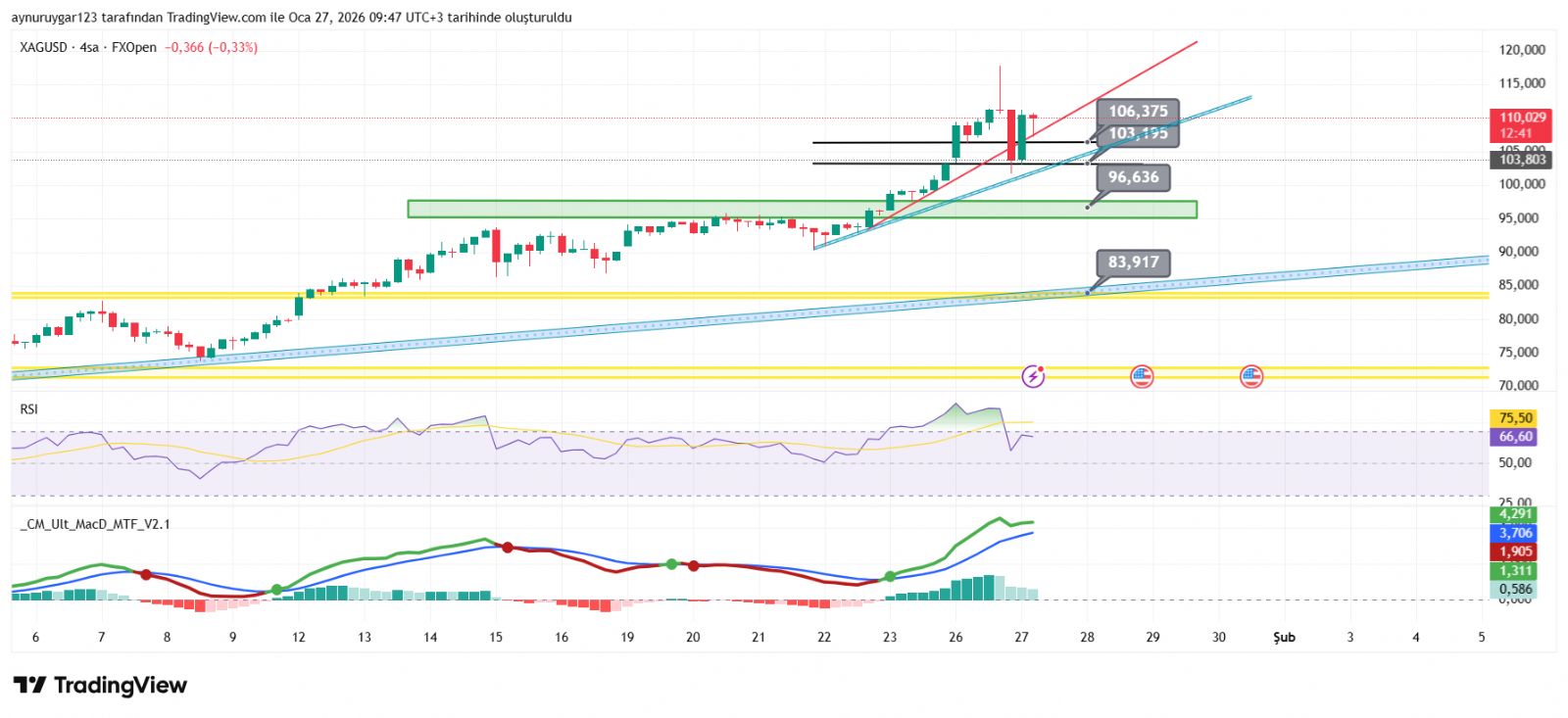Select the green MACD crossover dot near 23
Viewport: 1568px width, 718px height.
click(890, 577)
